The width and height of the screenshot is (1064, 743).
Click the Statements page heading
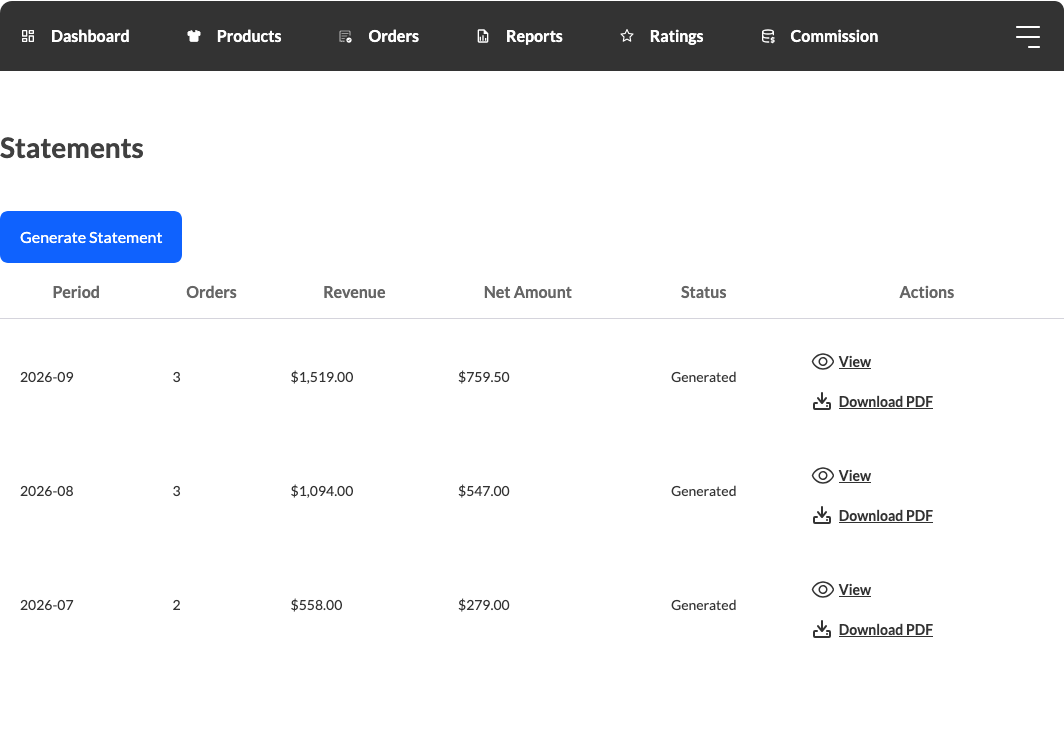point(72,148)
